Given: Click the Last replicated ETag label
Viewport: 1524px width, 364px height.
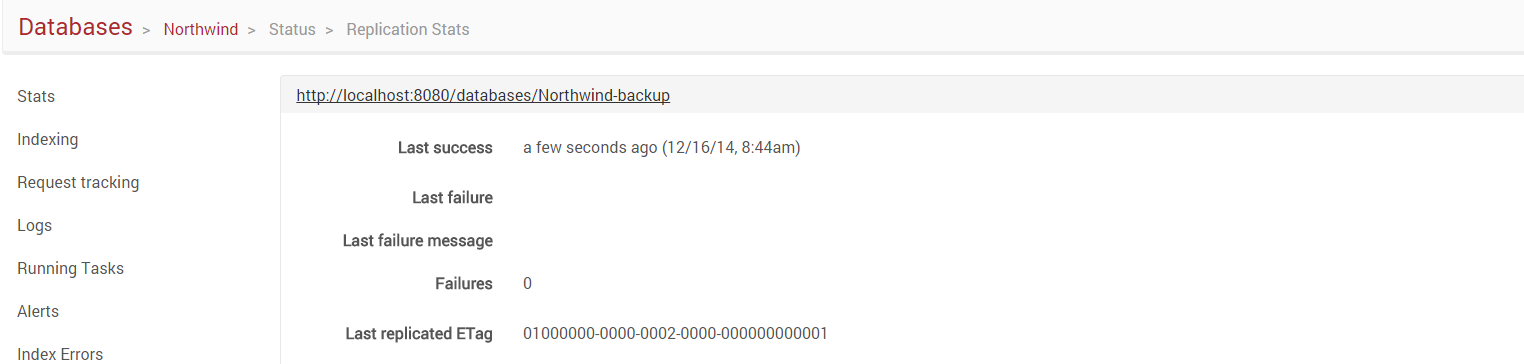Looking at the screenshot, I should [x=419, y=334].
